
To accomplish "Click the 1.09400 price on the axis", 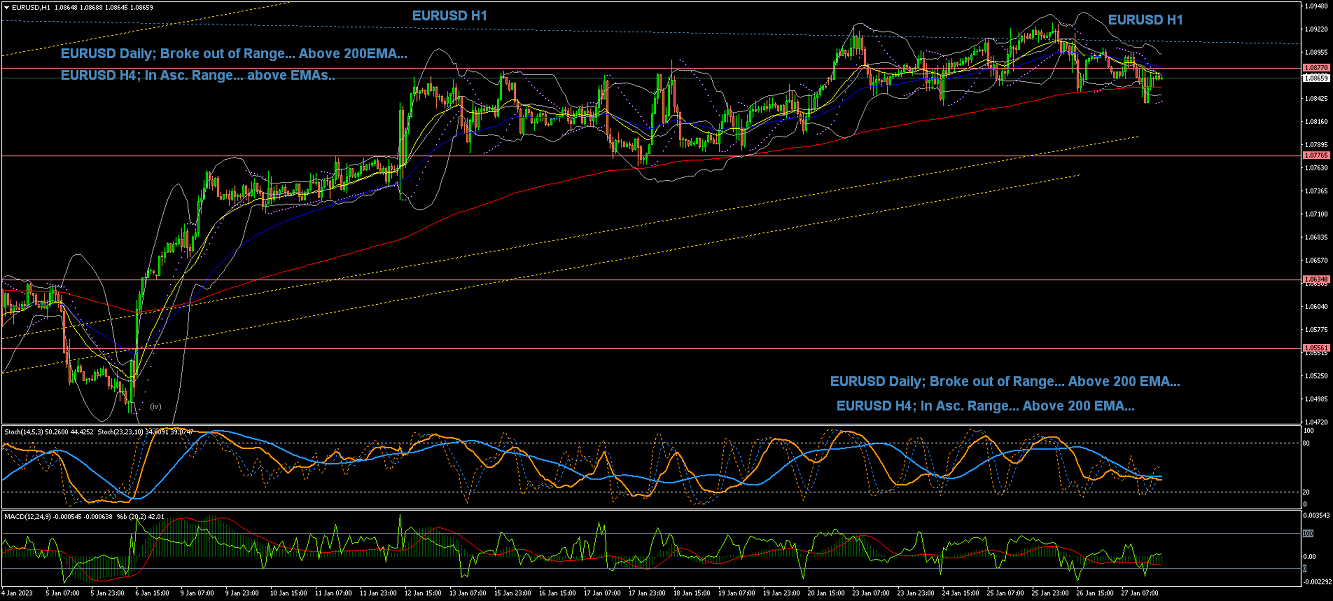I will pos(1316,5).
